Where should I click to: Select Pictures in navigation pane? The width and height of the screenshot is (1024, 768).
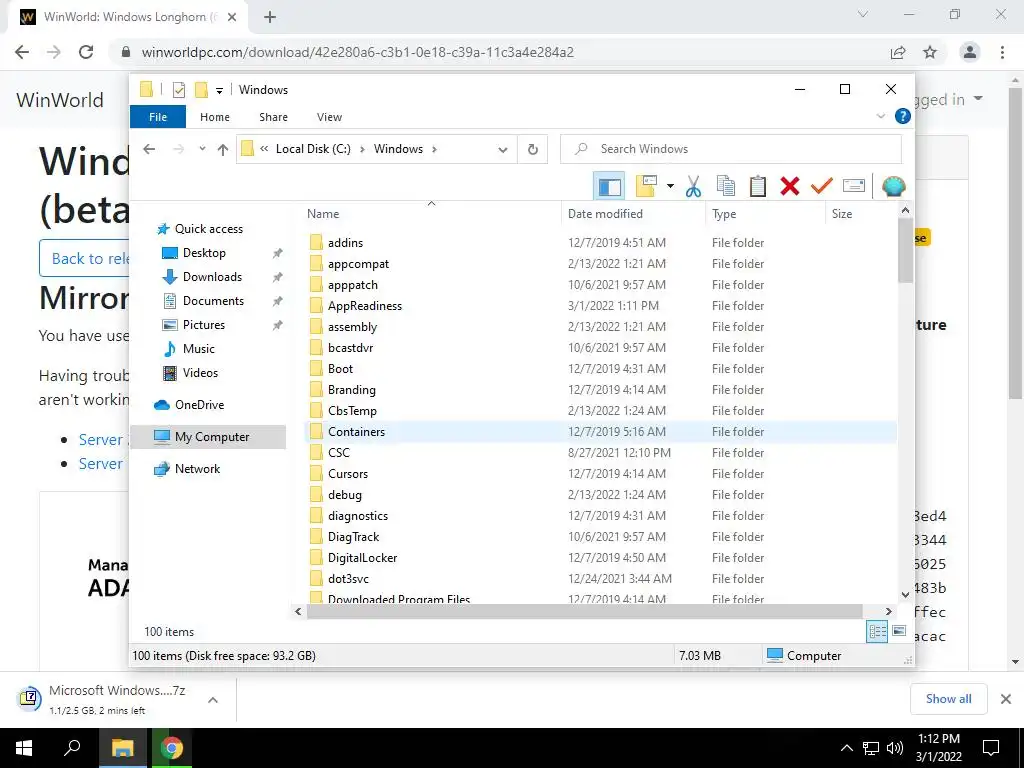click(x=204, y=325)
